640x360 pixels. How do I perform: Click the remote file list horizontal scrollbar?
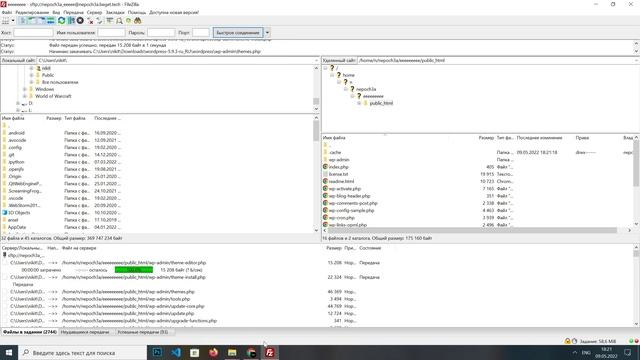(472, 231)
